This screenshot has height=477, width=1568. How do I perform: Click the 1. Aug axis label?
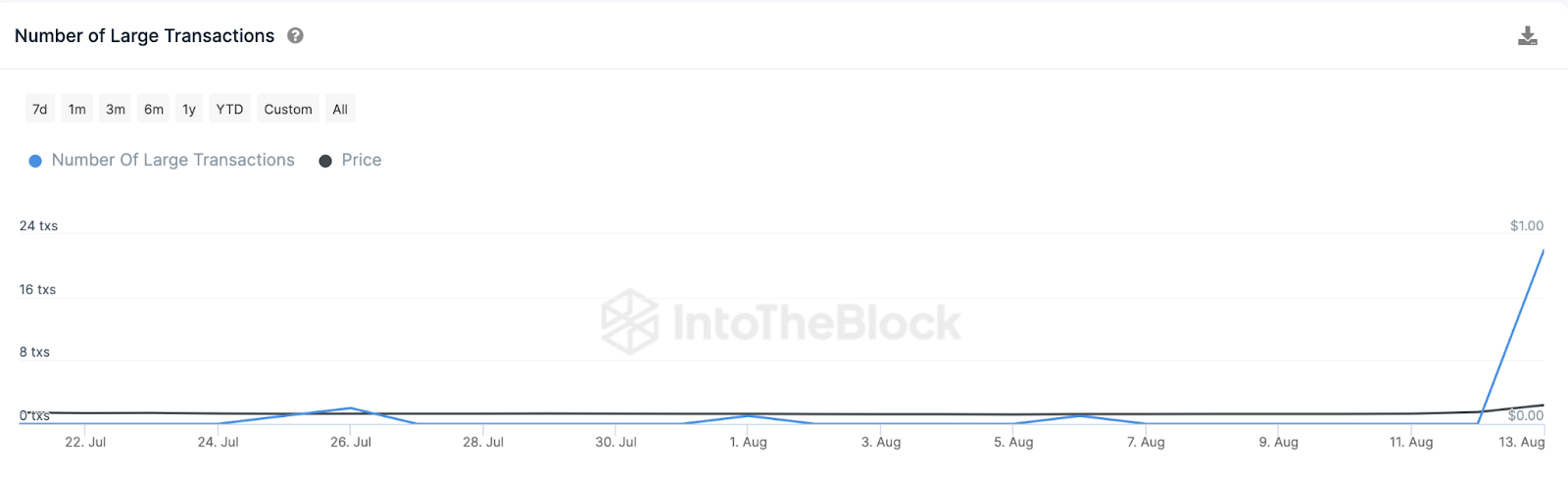[748, 442]
